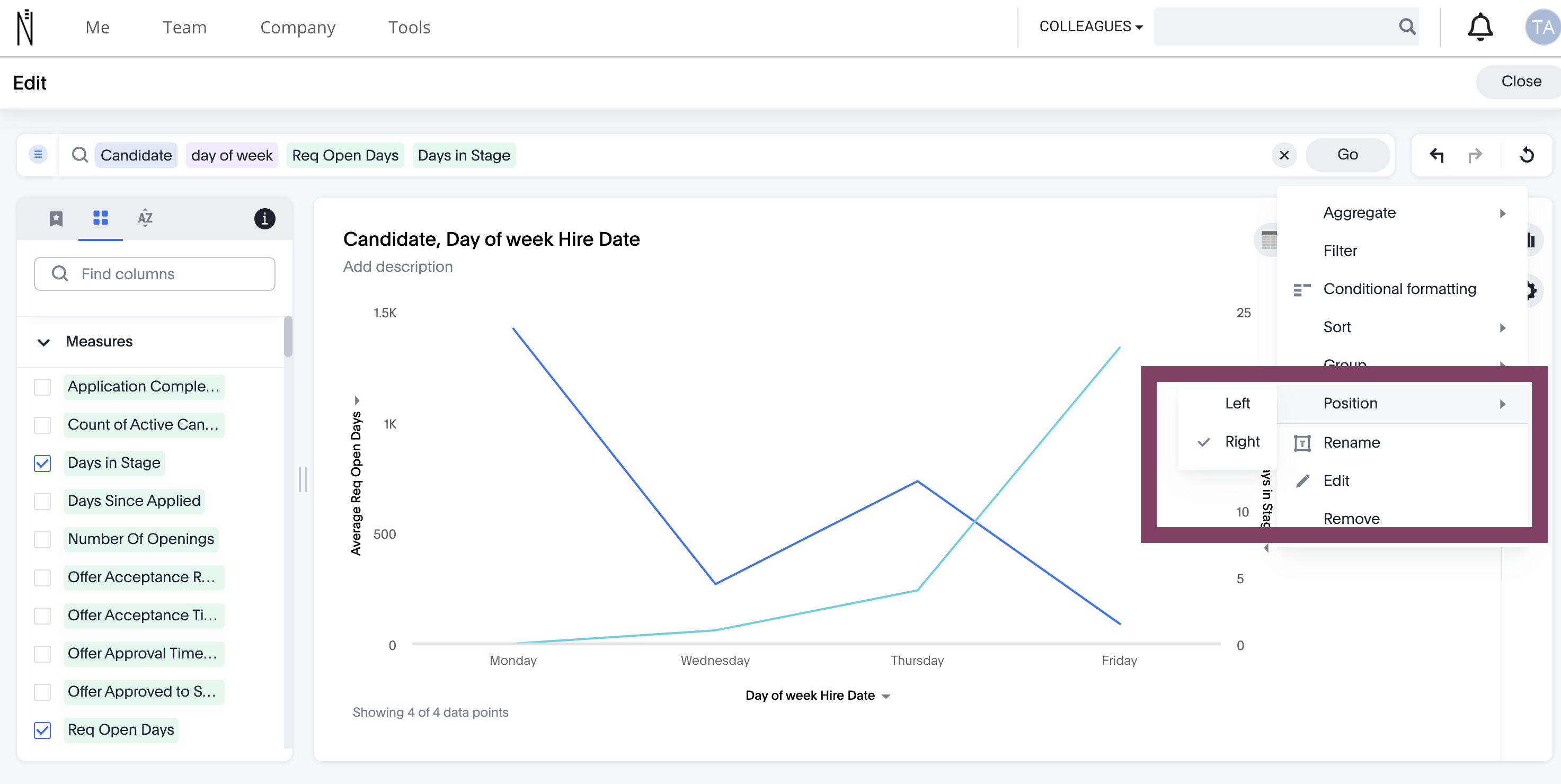This screenshot has height=784, width=1561.
Task: Uncheck Days in Stage measure
Action: click(x=42, y=463)
